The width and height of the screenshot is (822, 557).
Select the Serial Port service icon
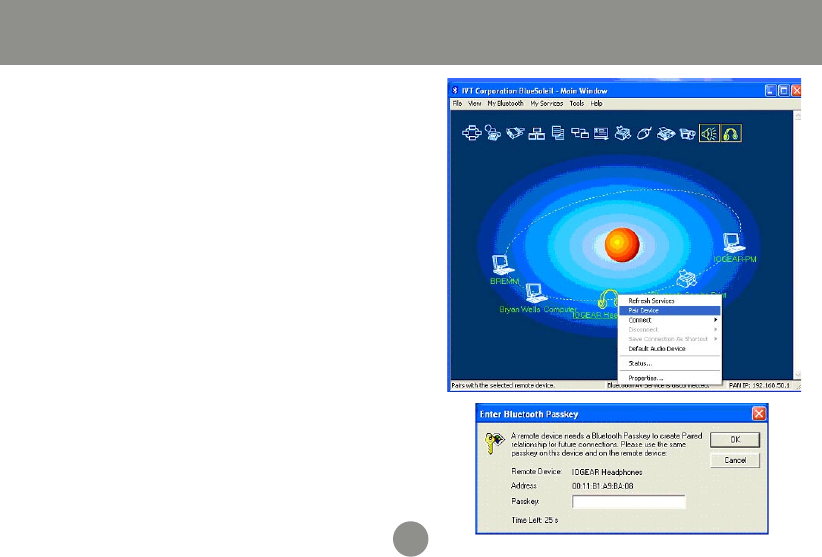pyautogui.click(x=515, y=133)
